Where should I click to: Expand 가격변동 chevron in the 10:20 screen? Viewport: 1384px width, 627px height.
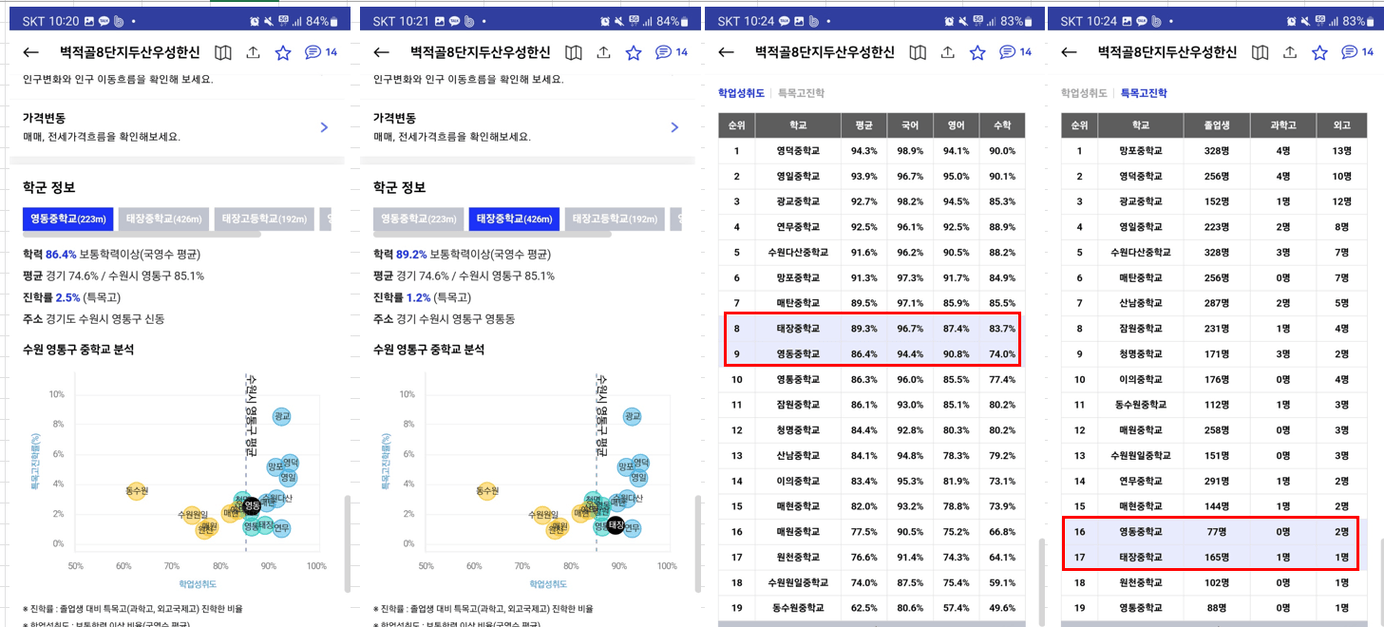324,127
